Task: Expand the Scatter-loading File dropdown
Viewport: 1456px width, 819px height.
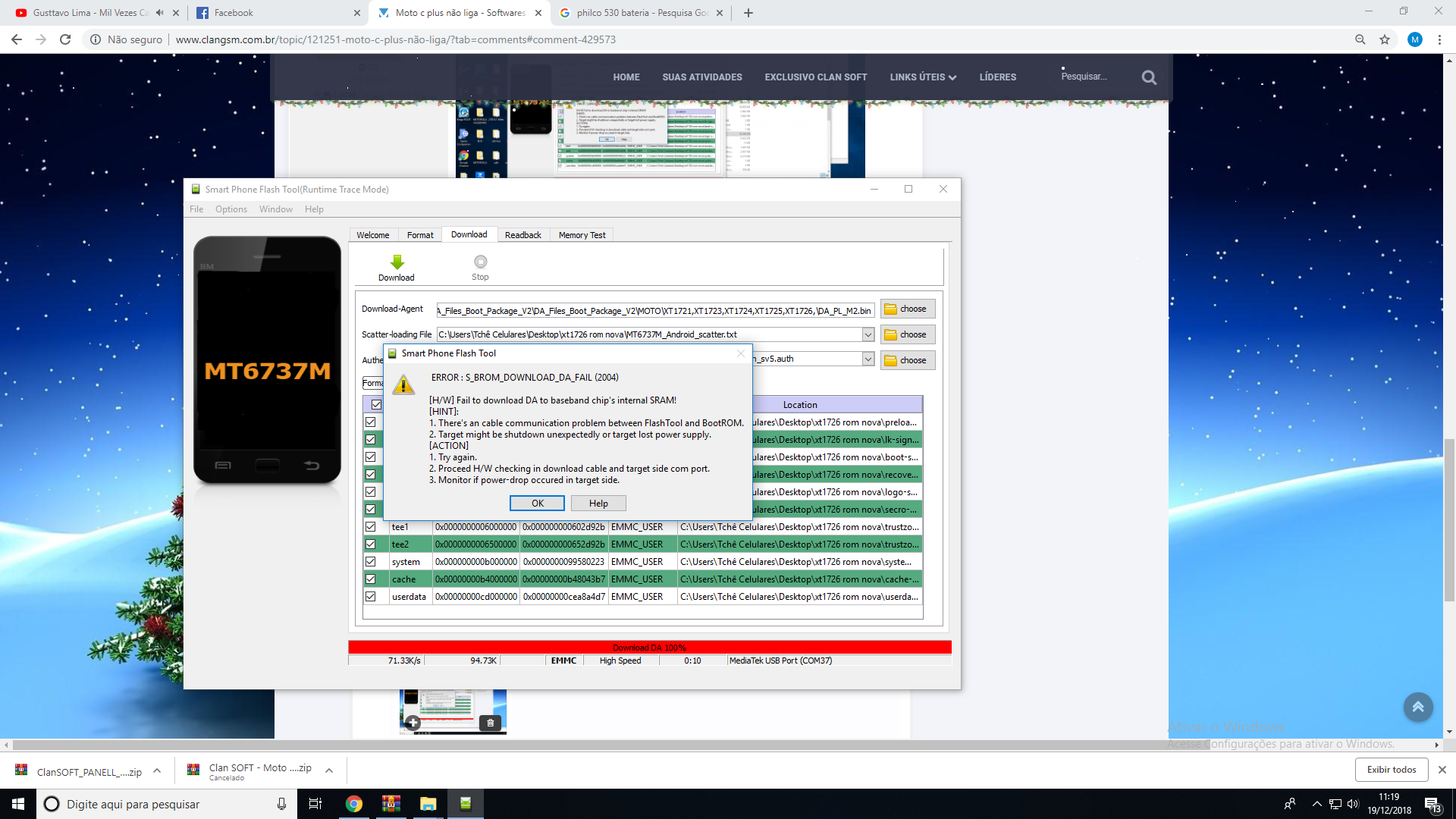Action: 868,334
